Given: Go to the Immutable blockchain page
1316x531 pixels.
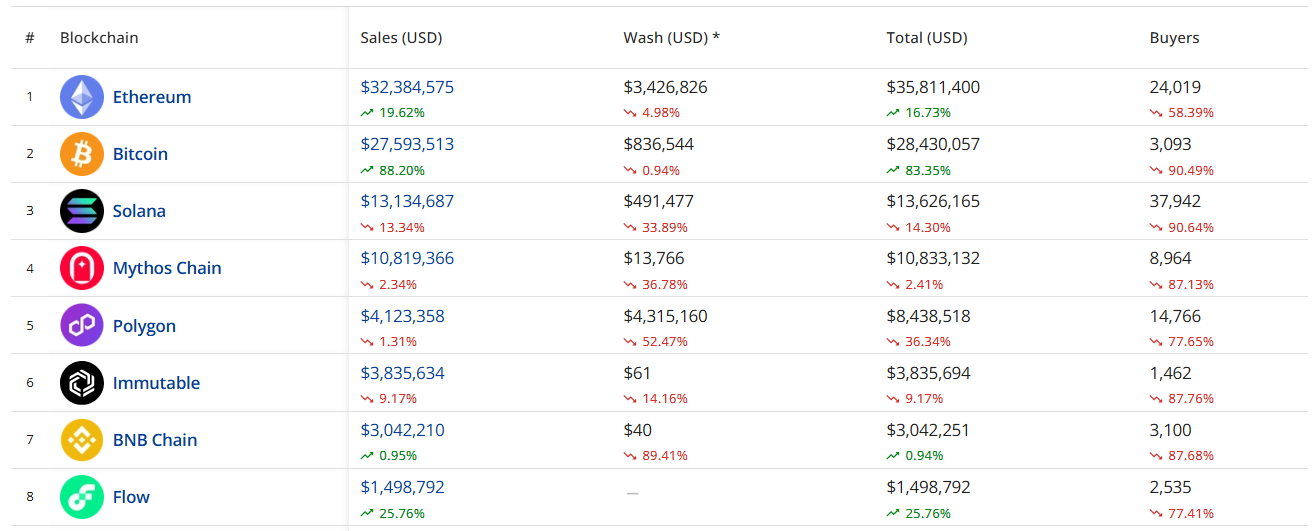Looking at the screenshot, I should click(156, 383).
